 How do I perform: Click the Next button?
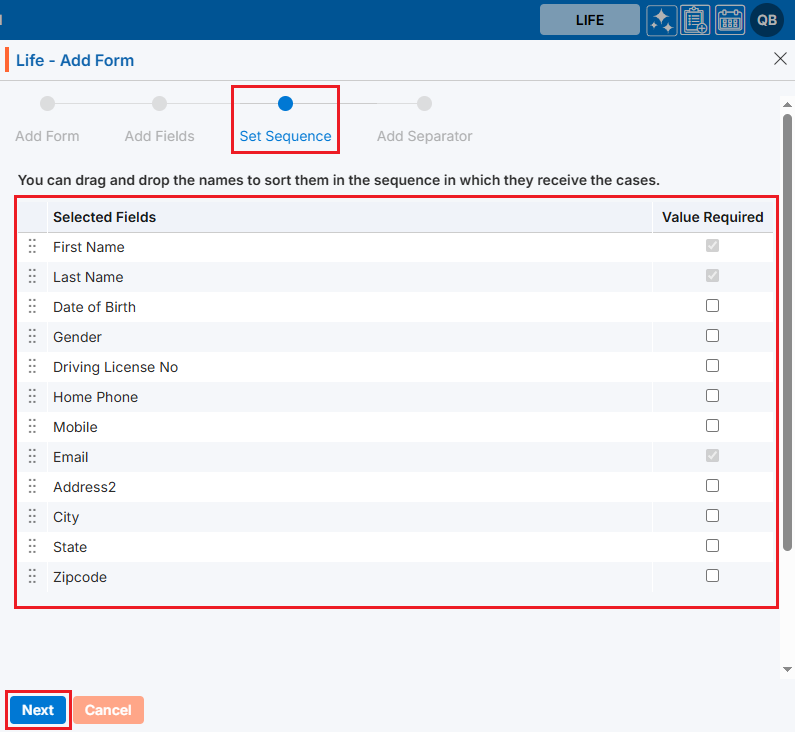tap(38, 710)
